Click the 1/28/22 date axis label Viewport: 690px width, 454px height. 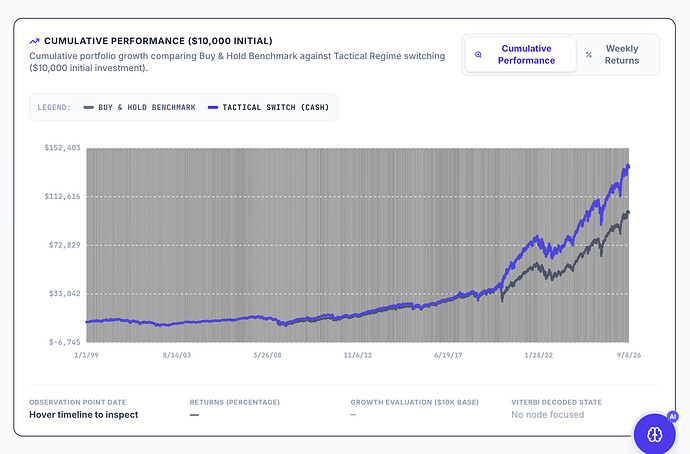point(539,355)
